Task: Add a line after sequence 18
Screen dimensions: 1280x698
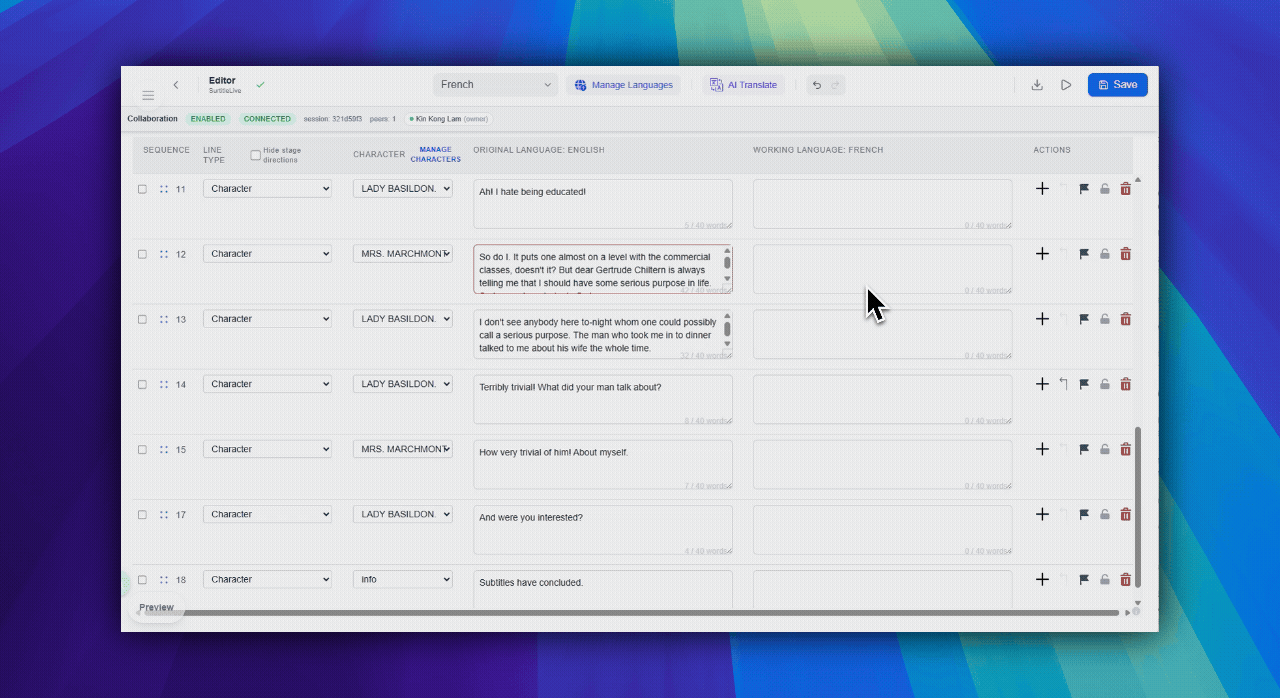Action: [x=1042, y=579]
